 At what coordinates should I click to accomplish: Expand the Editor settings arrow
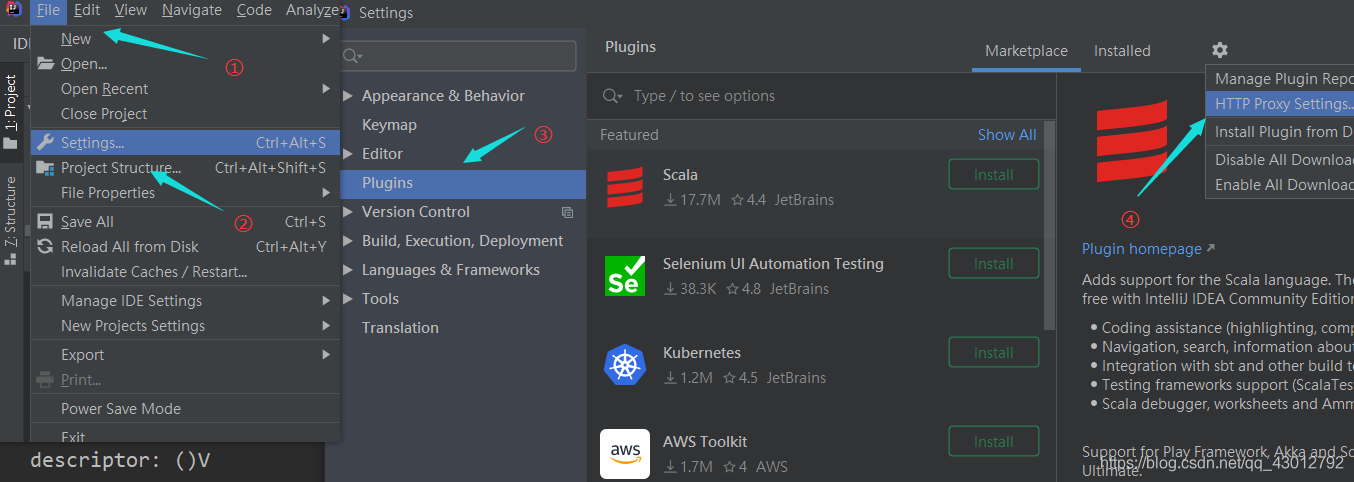coord(348,154)
